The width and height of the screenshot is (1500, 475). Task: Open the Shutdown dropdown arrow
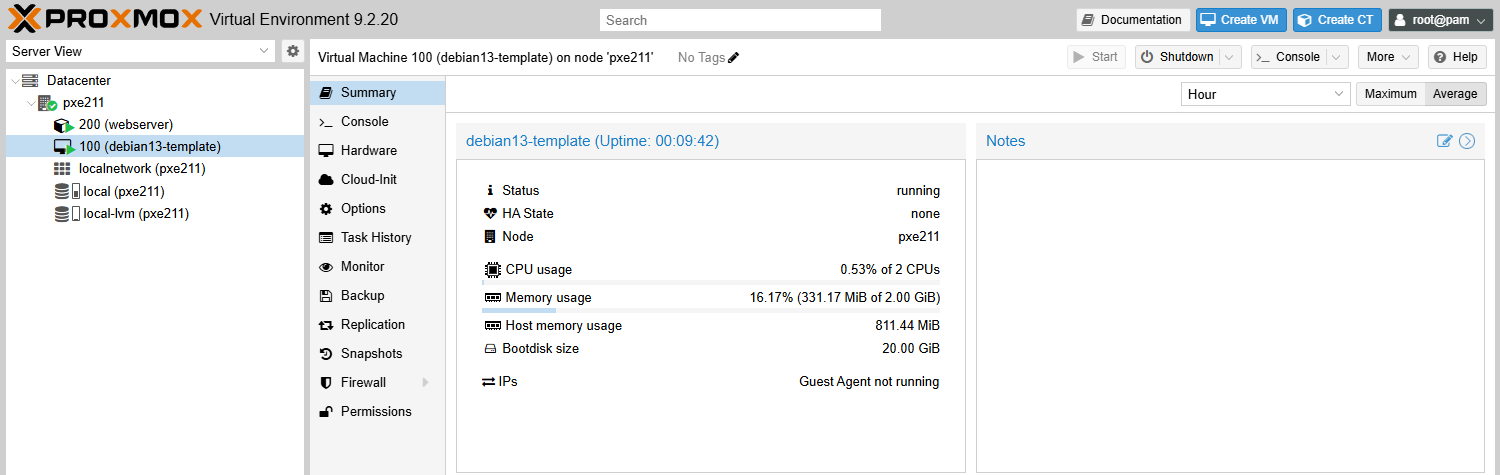(x=1231, y=57)
